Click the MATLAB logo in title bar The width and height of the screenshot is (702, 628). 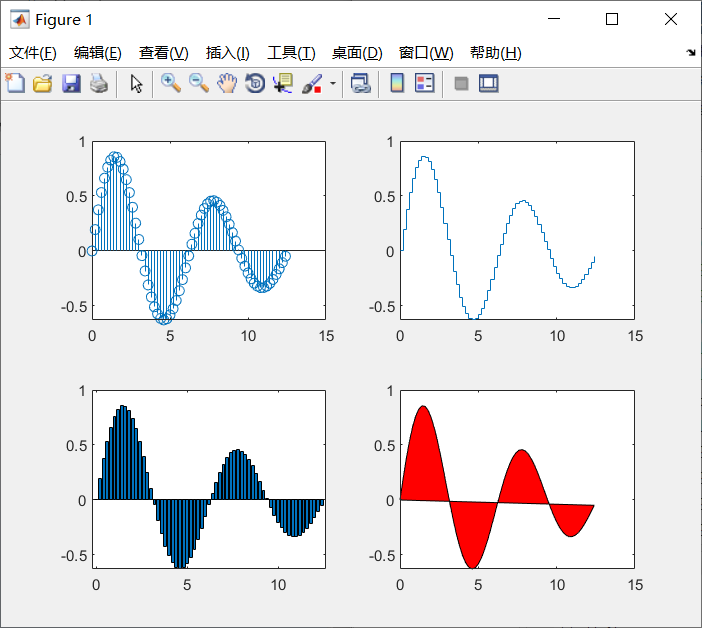pos(20,20)
